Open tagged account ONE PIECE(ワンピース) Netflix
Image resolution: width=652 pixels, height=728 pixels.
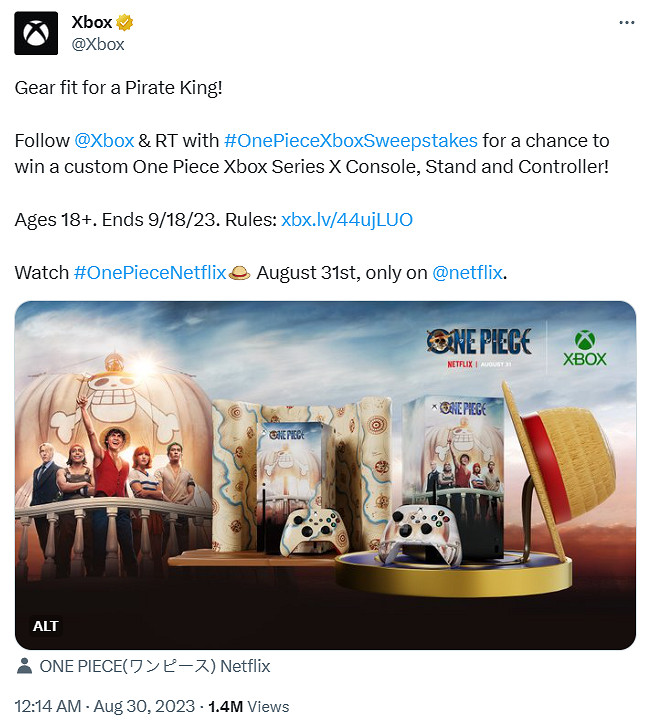(154, 666)
